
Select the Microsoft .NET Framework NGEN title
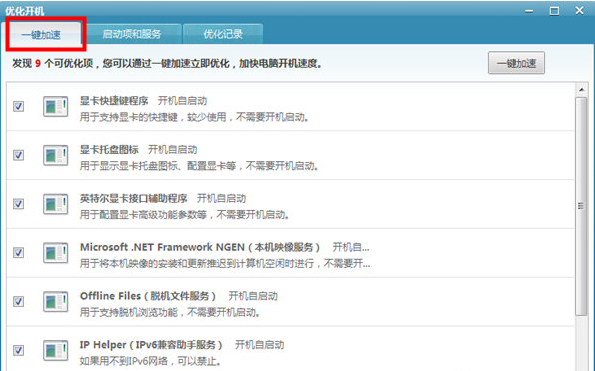(200, 247)
